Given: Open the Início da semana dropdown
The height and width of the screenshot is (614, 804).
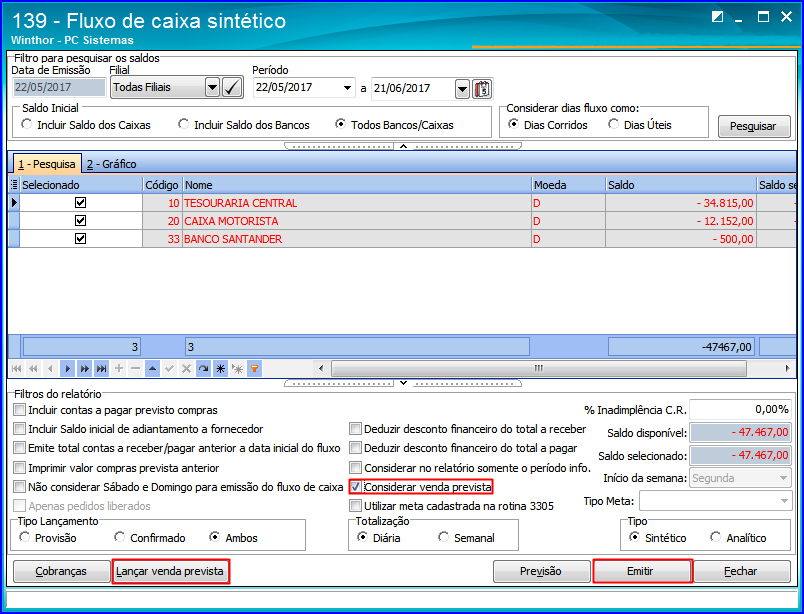Looking at the screenshot, I should [x=783, y=478].
